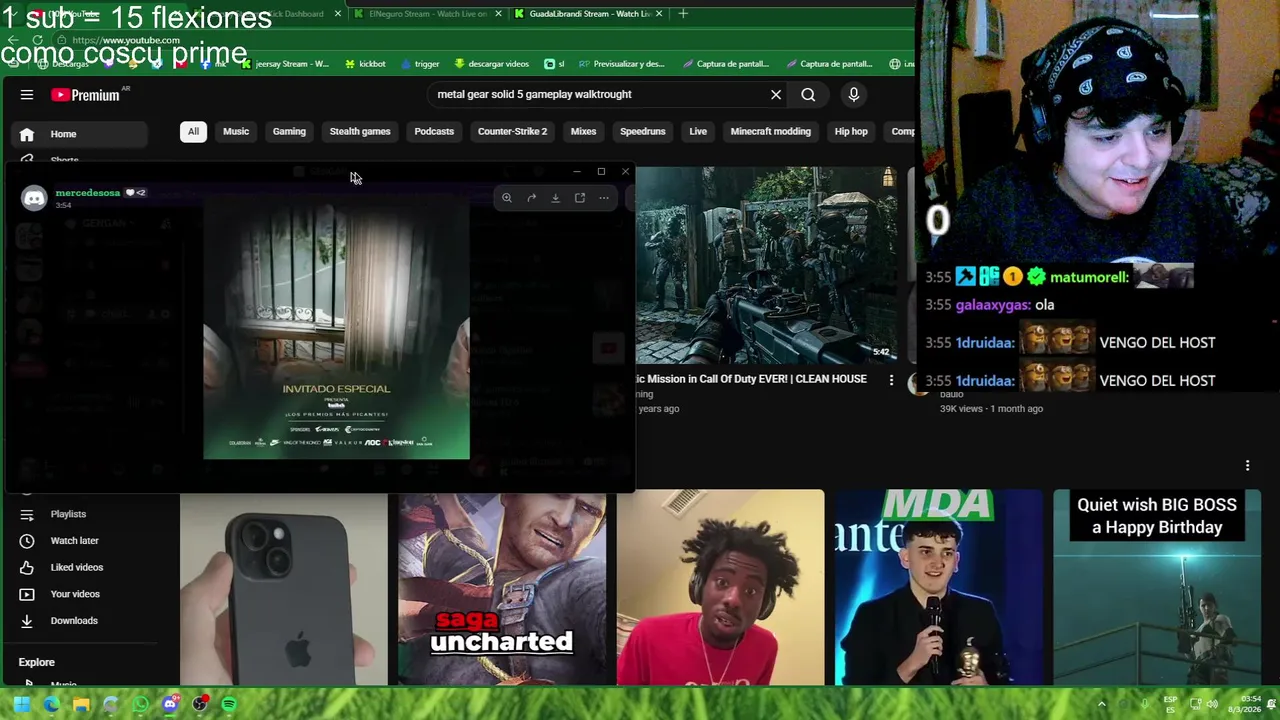Open Liked videos in YouTube sidebar
This screenshot has width=1280, height=720.
coord(77,567)
